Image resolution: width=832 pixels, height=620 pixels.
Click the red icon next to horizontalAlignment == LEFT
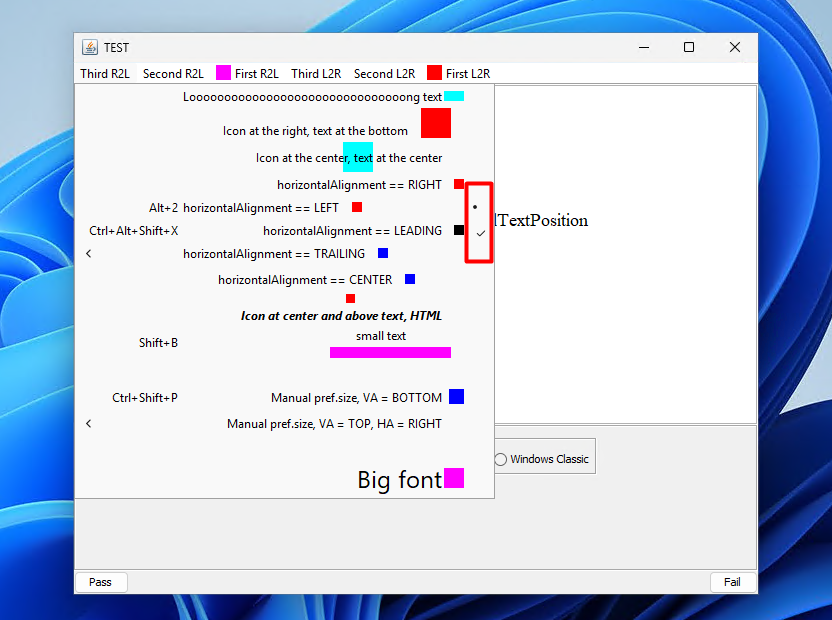pos(357,208)
